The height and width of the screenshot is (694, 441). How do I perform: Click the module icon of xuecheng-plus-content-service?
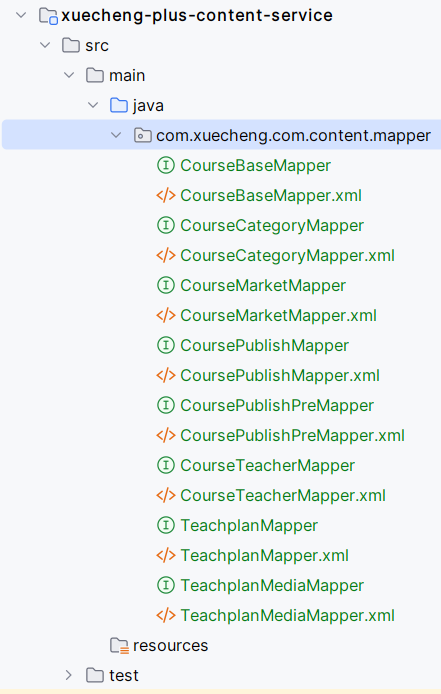coord(48,16)
